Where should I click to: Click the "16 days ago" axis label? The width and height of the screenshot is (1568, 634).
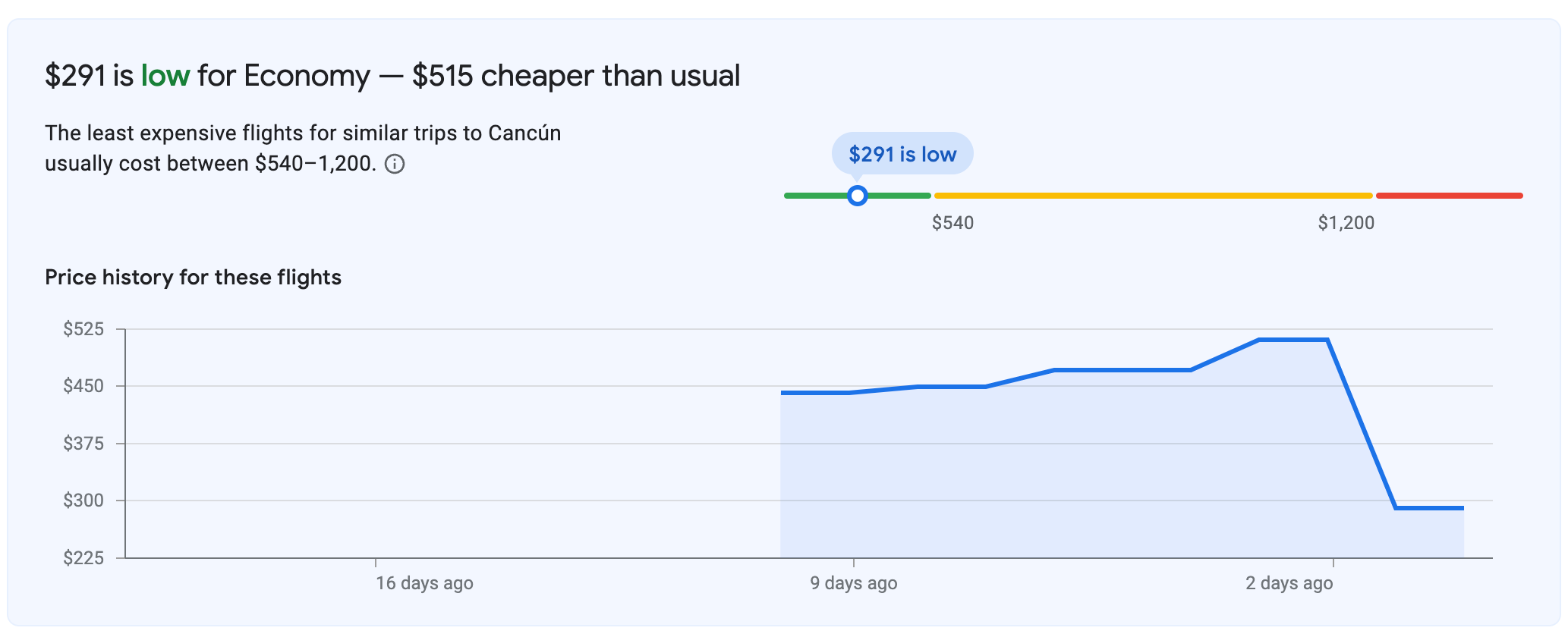[424, 583]
